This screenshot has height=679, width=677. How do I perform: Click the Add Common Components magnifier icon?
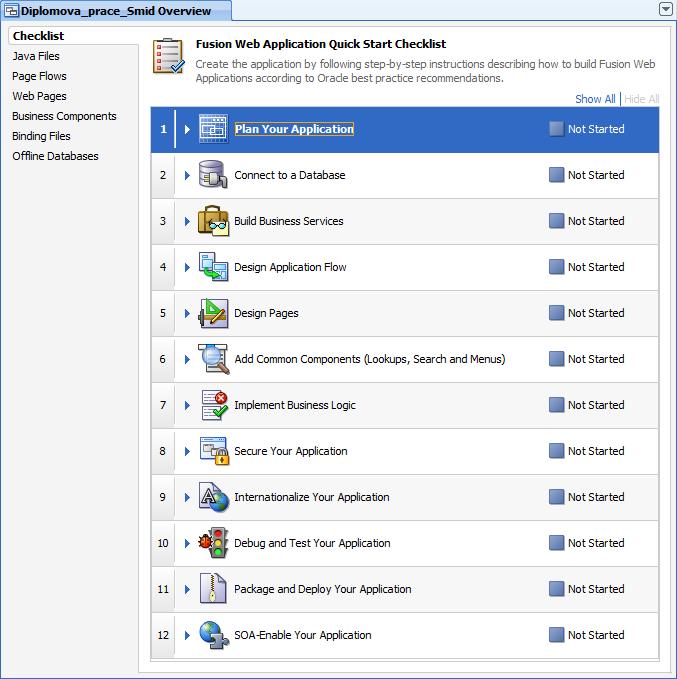tap(214, 359)
